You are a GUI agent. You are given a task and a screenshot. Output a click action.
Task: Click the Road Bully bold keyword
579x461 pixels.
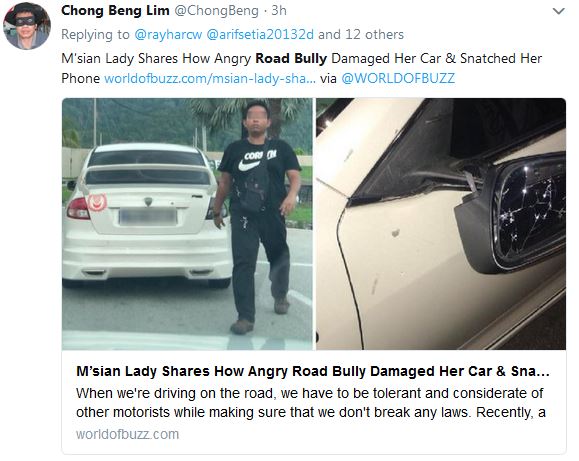click(x=291, y=58)
